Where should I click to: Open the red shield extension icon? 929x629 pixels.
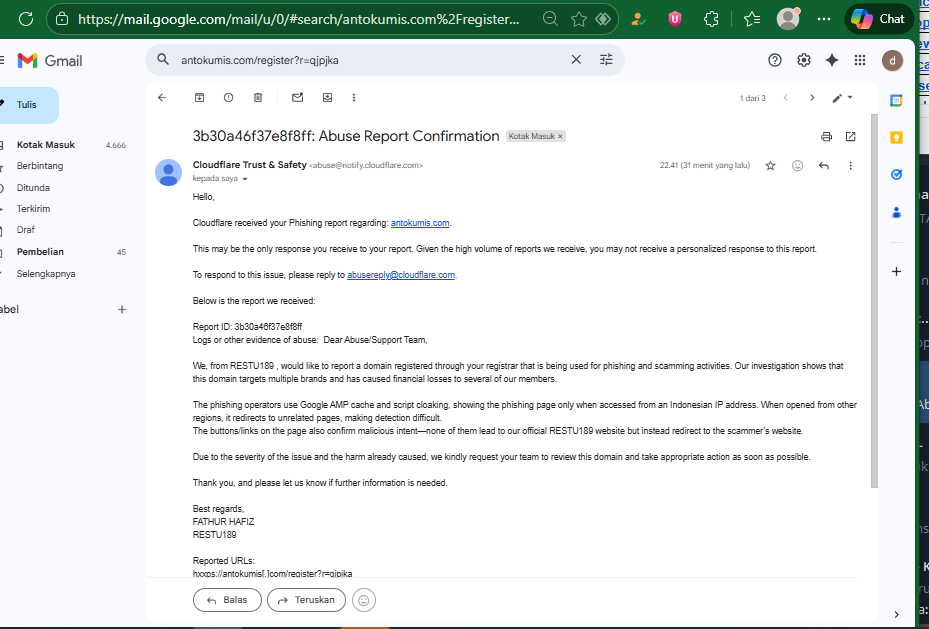674,19
